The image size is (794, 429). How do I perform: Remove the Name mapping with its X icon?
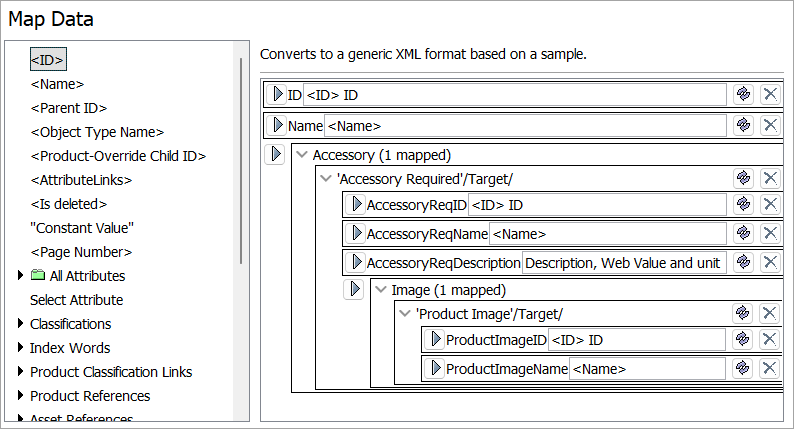tap(770, 125)
